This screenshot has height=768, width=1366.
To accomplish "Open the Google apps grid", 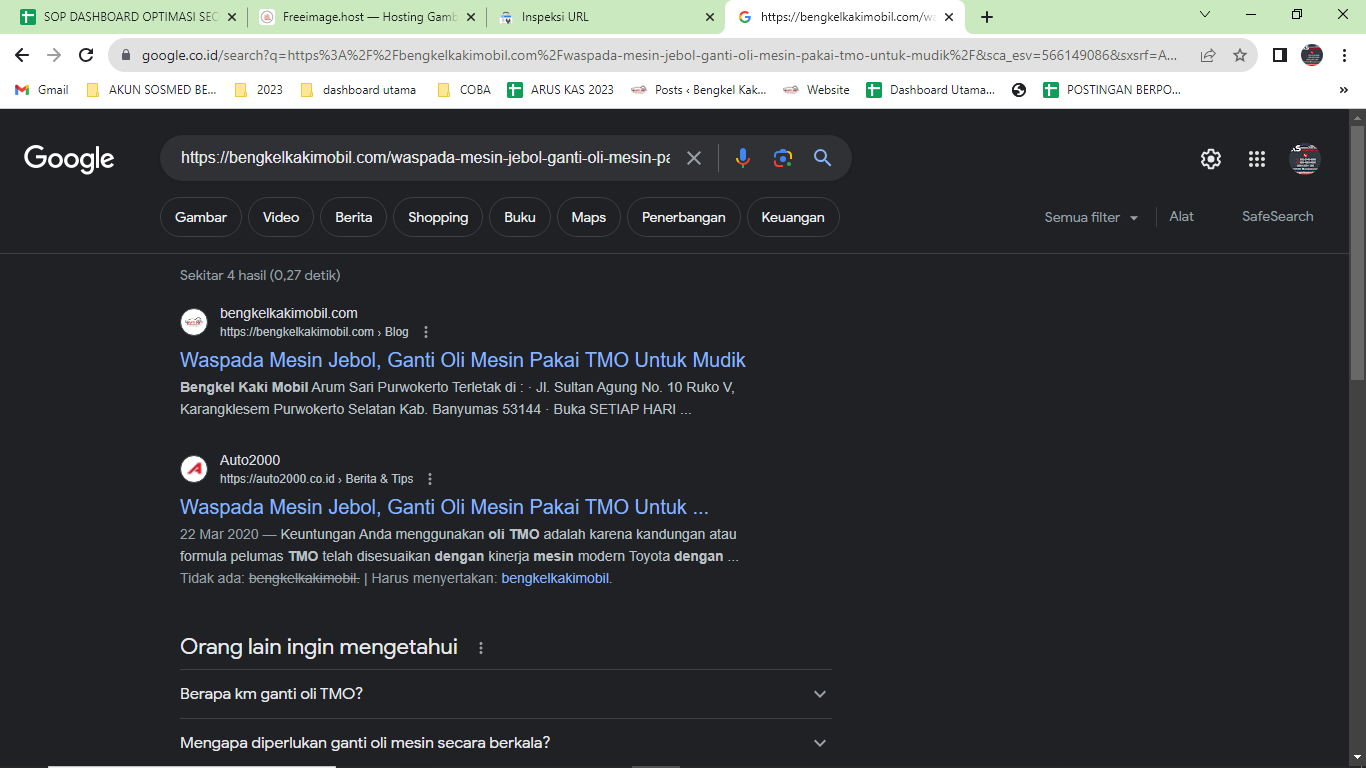I will click(1257, 159).
